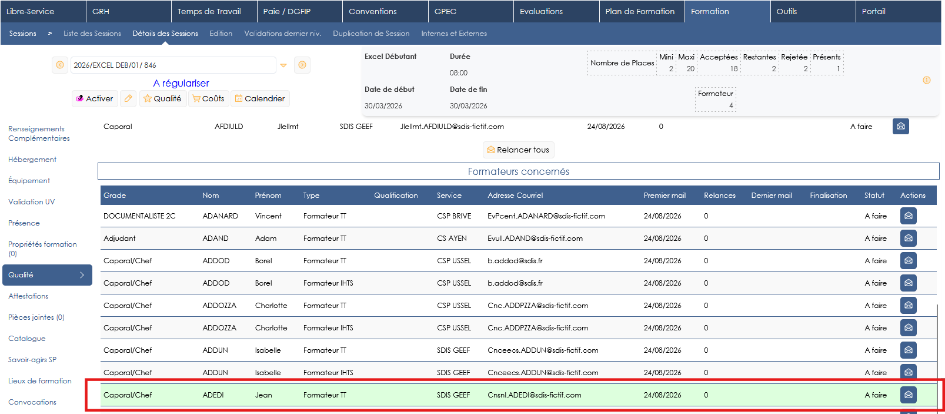Viewport: 945px width, 414px height.
Task: Open the Conventions menu
Action: pos(385,11)
